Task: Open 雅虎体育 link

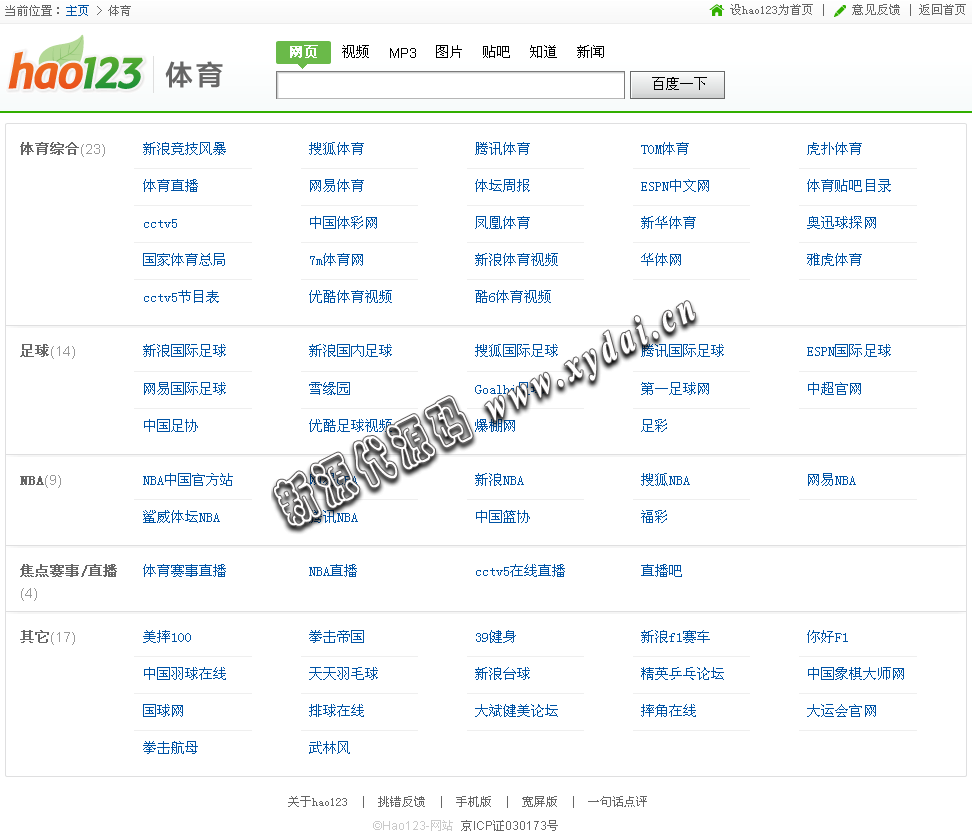Action: 834,260
